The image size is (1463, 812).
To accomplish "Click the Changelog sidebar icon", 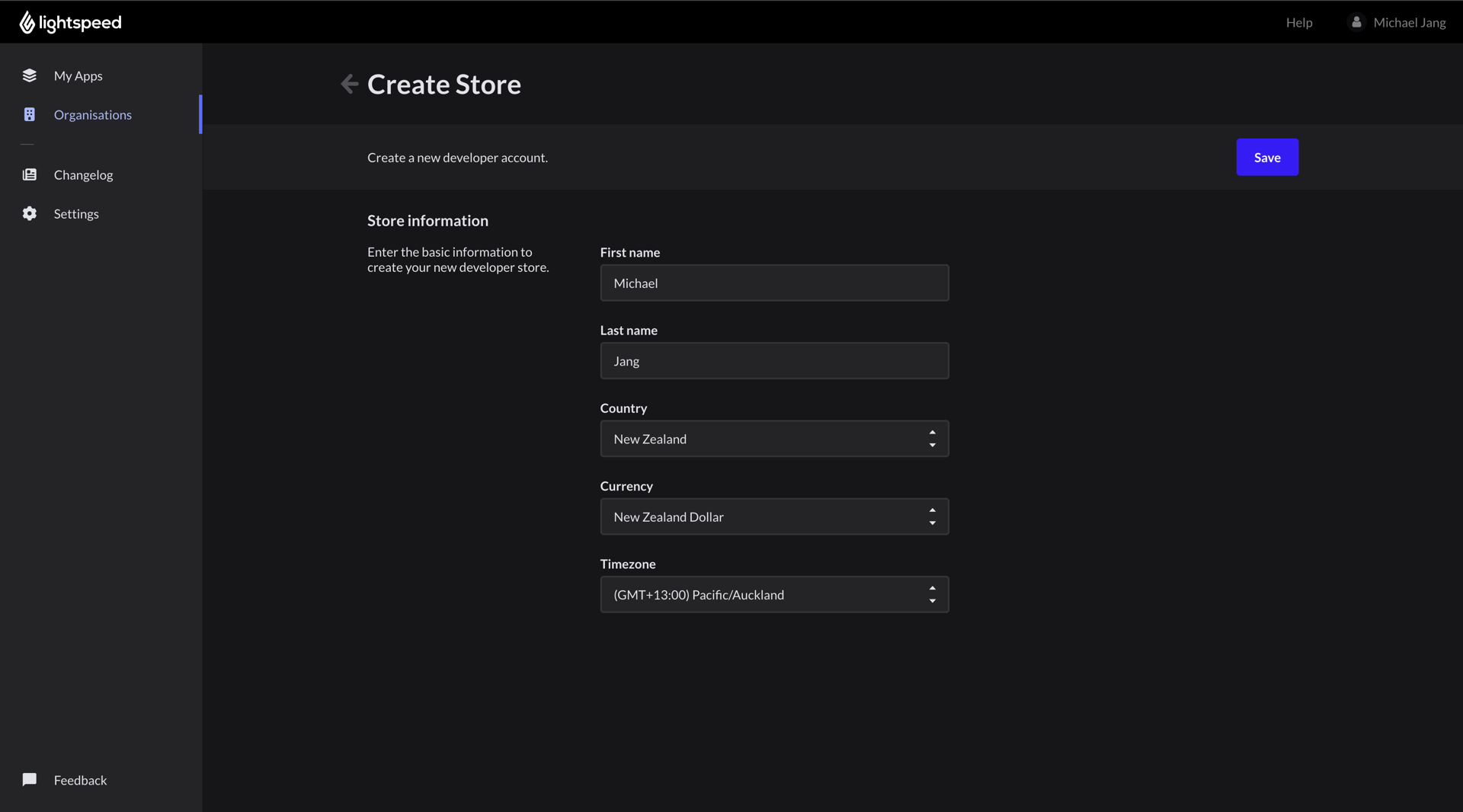I will (x=29, y=174).
